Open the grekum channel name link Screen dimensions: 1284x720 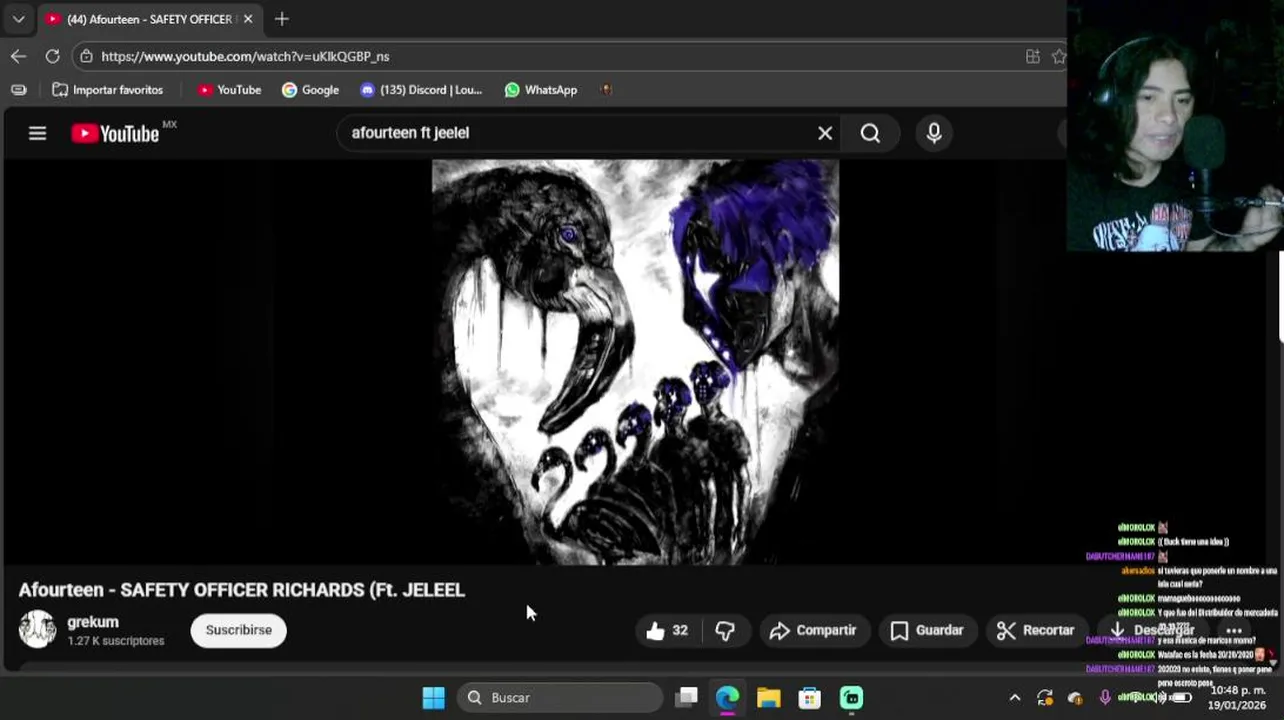(x=93, y=621)
